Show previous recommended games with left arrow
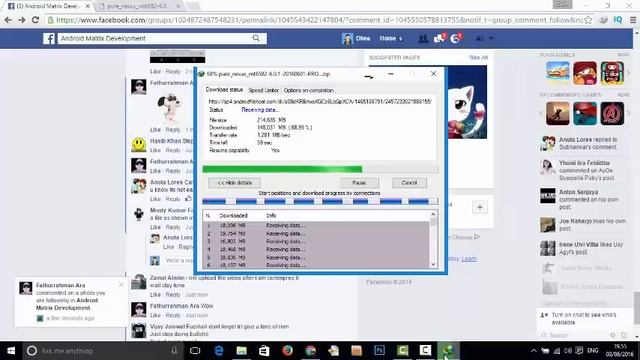This screenshot has height=360, width=640. (542, 113)
